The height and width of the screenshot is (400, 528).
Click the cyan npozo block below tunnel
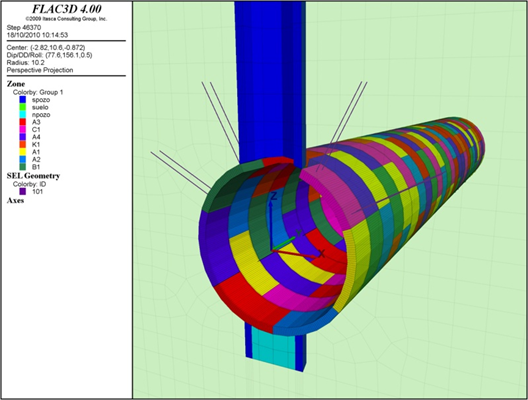pos(273,347)
